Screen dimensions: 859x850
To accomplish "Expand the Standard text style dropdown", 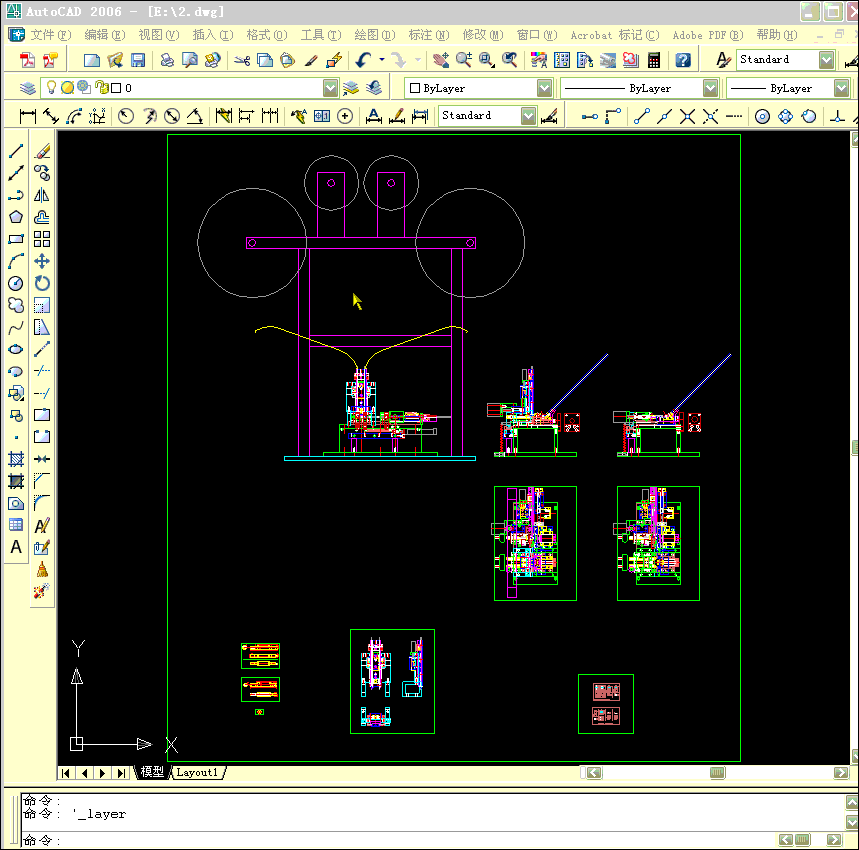I will (x=827, y=60).
